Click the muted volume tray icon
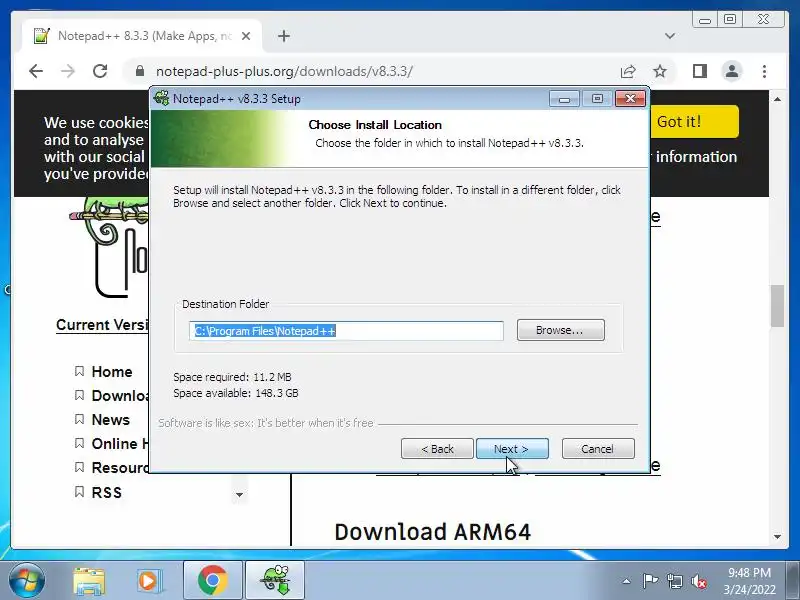This screenshot has height=600, width=800. (698, 581)
